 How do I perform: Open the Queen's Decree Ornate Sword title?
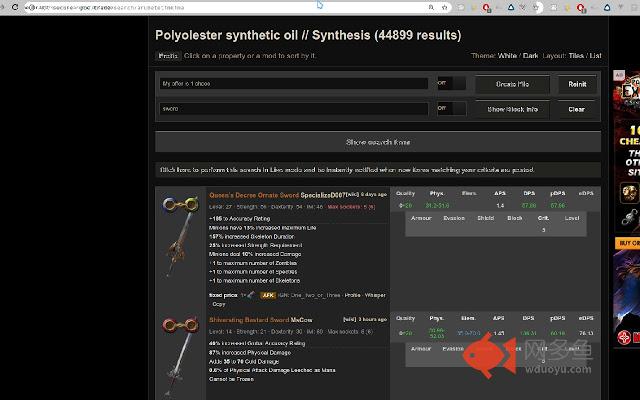pos(254,195)
